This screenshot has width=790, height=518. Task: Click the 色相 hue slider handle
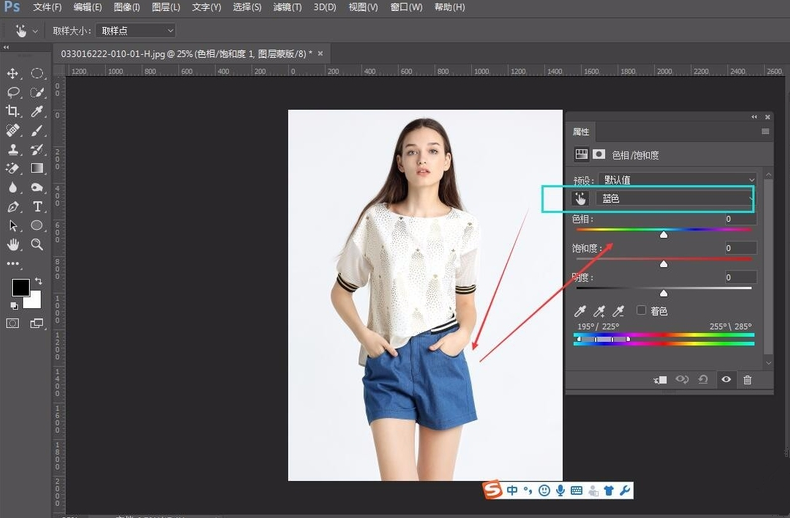tap(663, 234)
